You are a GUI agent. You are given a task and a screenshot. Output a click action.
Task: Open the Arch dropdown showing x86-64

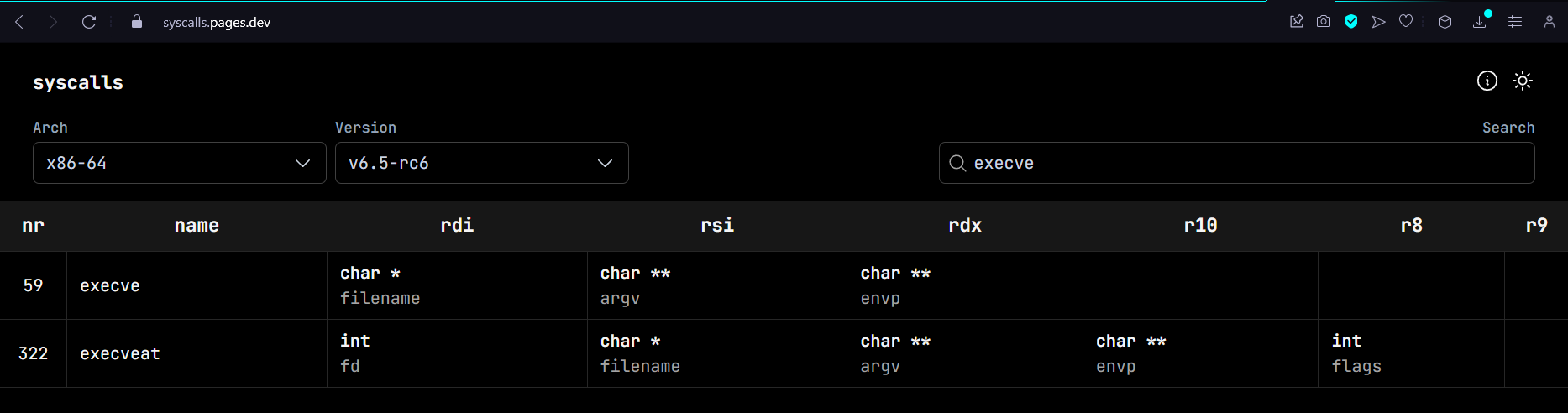179,163
